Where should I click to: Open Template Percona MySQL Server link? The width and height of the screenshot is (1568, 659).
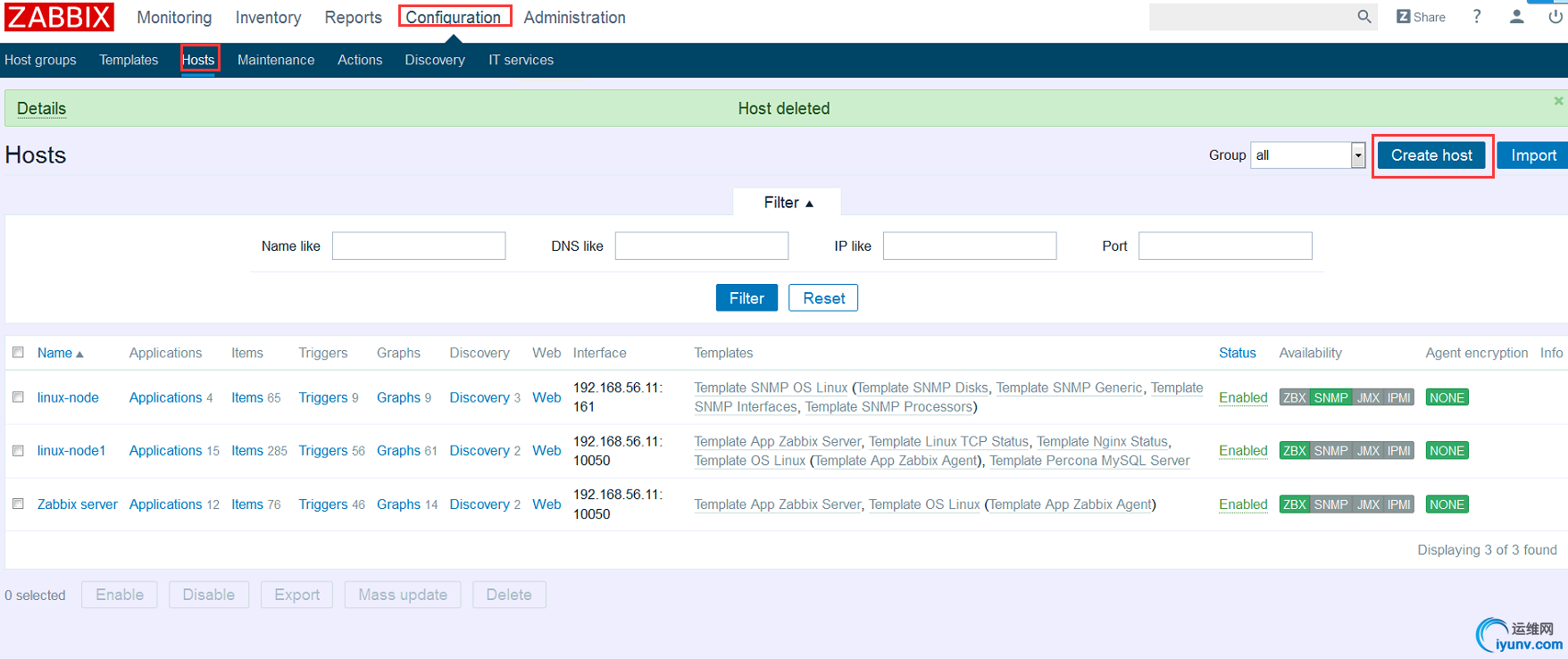tap(1089, 461)
